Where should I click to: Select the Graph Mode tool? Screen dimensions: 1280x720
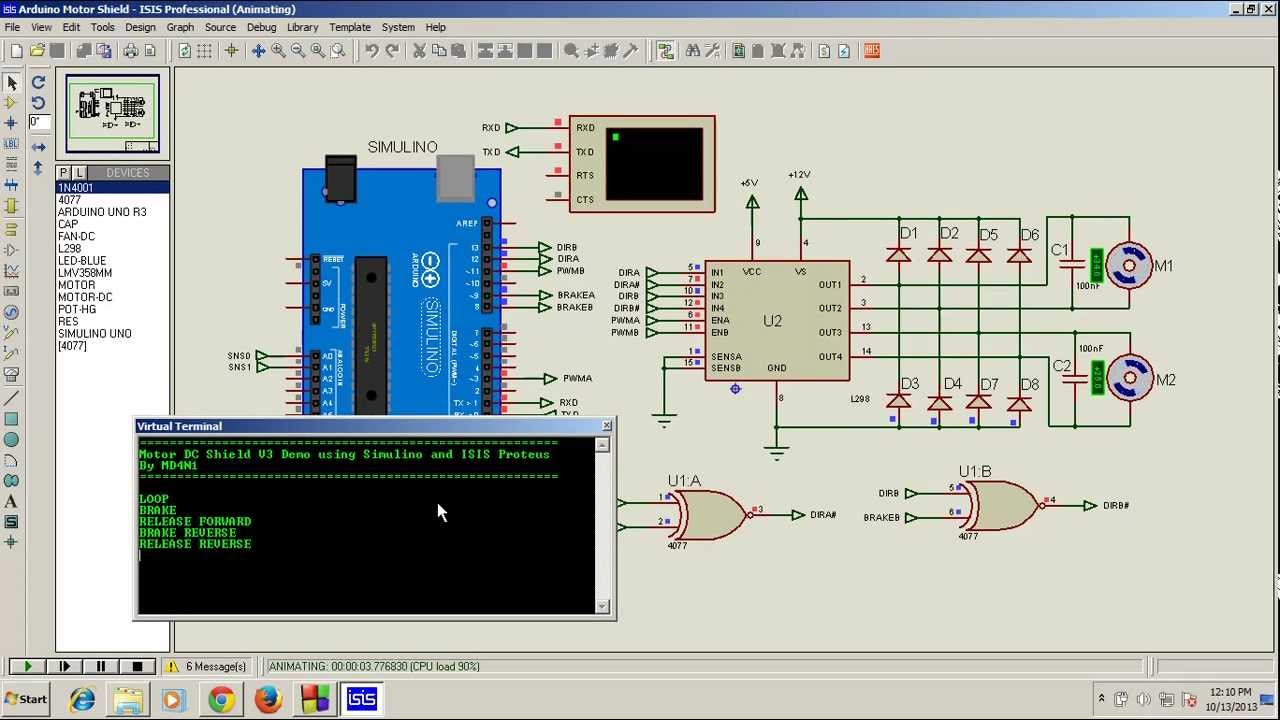coord(12,270)
